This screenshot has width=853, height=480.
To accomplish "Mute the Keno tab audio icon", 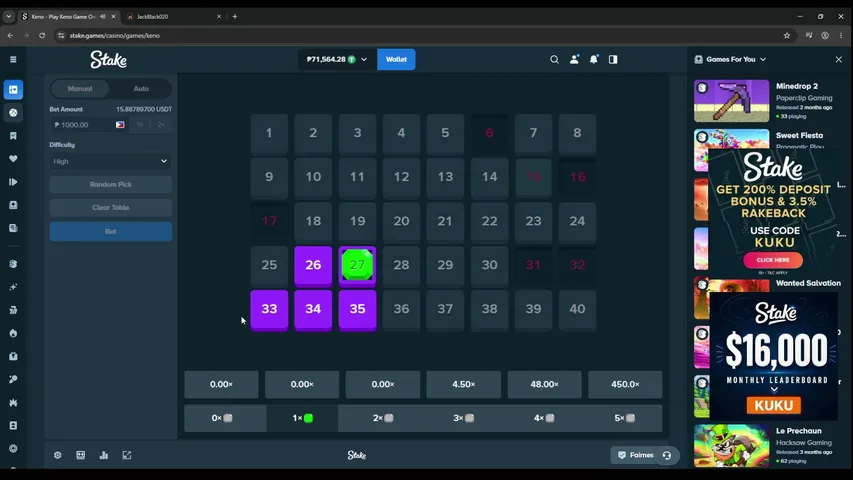I will click(x=103, y=16).
